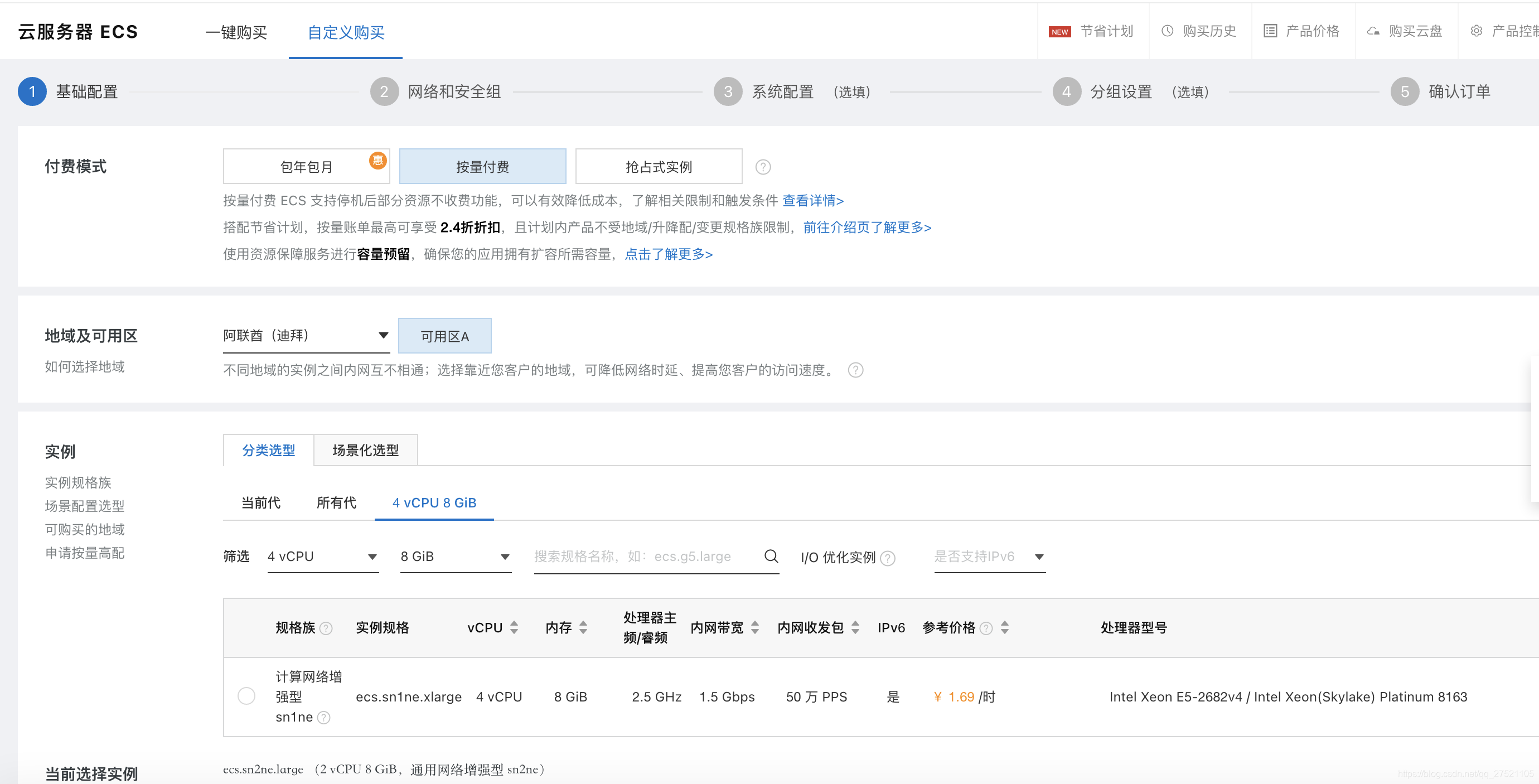Sort by 参考价格 column arrows
This screenshot has width=1539, height=784.
click(1005, 627)
